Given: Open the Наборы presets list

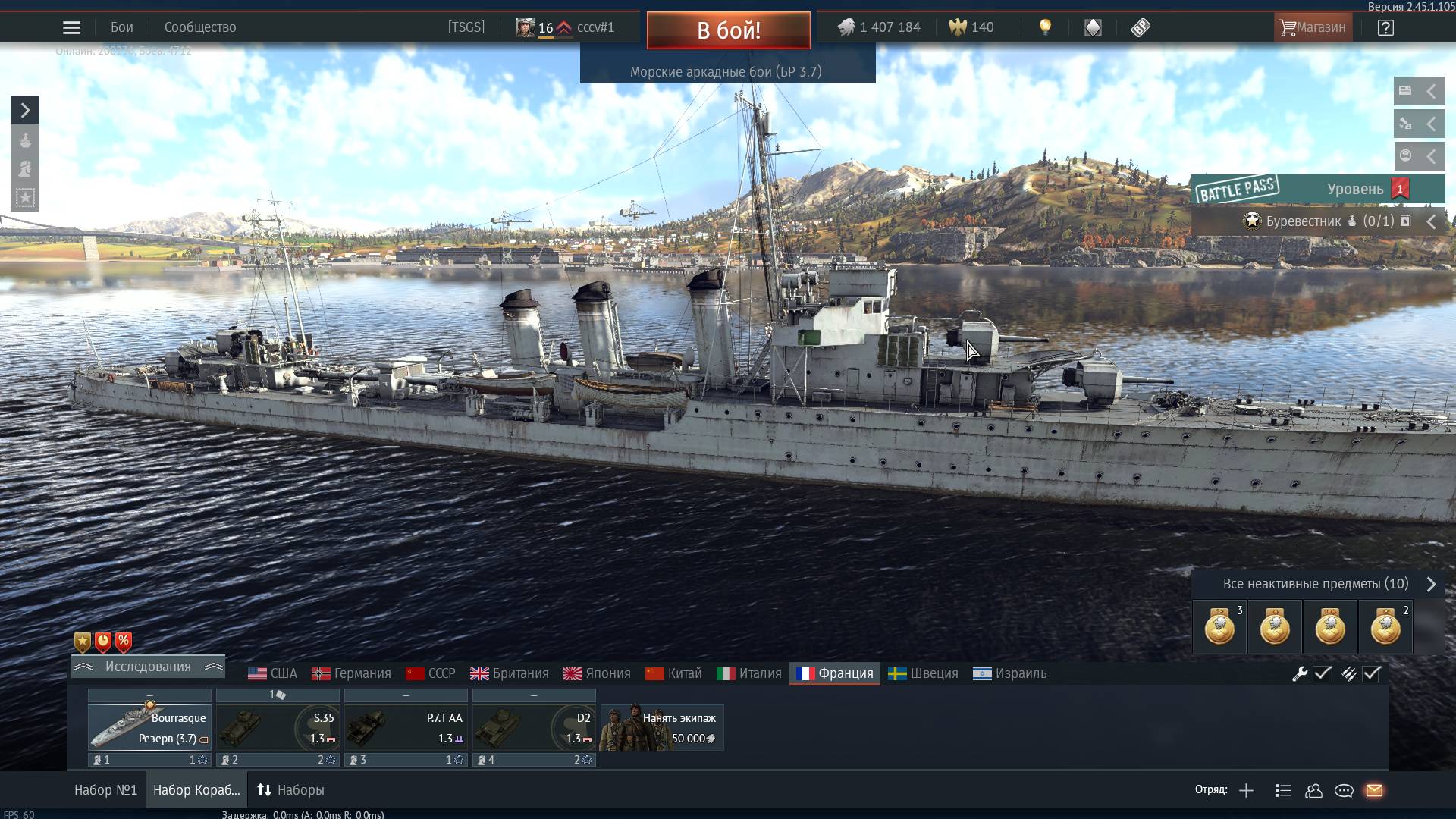Looking at the screenshot, I should pos(290,790).
